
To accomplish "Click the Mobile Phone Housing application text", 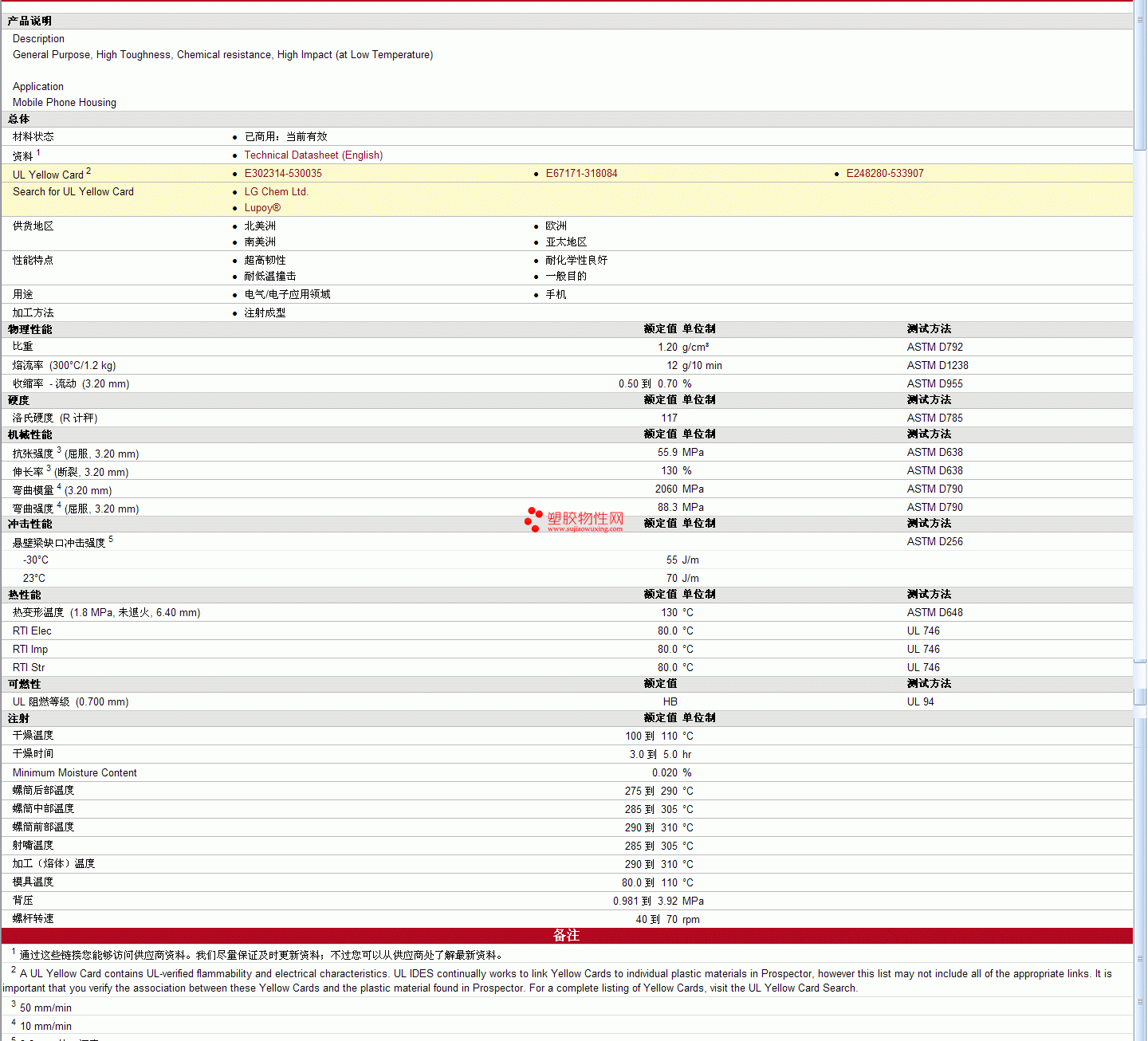I will 65,103.
